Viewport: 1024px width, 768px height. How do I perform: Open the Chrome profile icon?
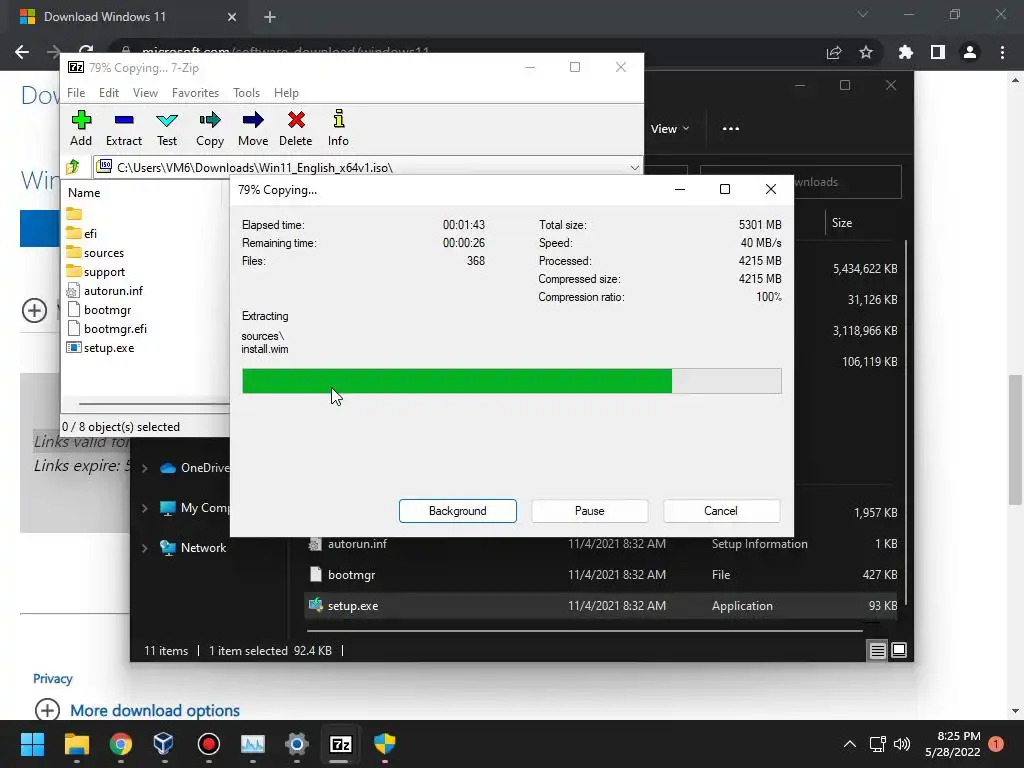click(970, 52)
